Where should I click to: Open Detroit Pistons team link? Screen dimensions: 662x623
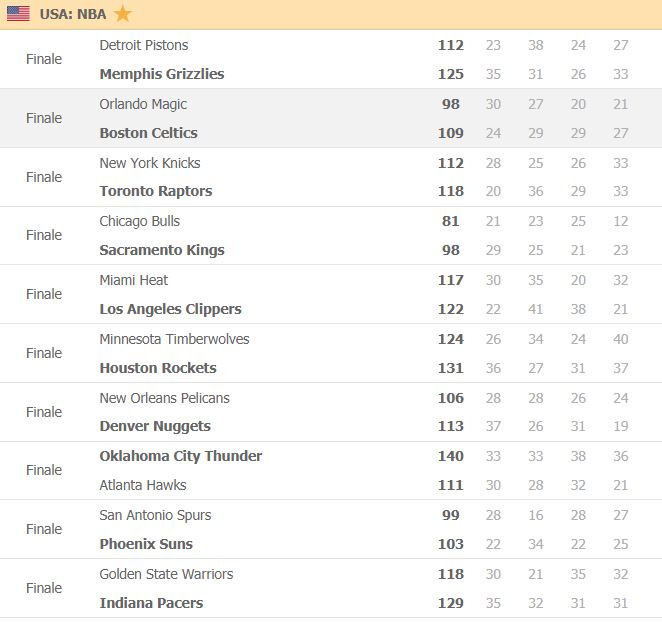pyautogui.click(x=144, y=45)
